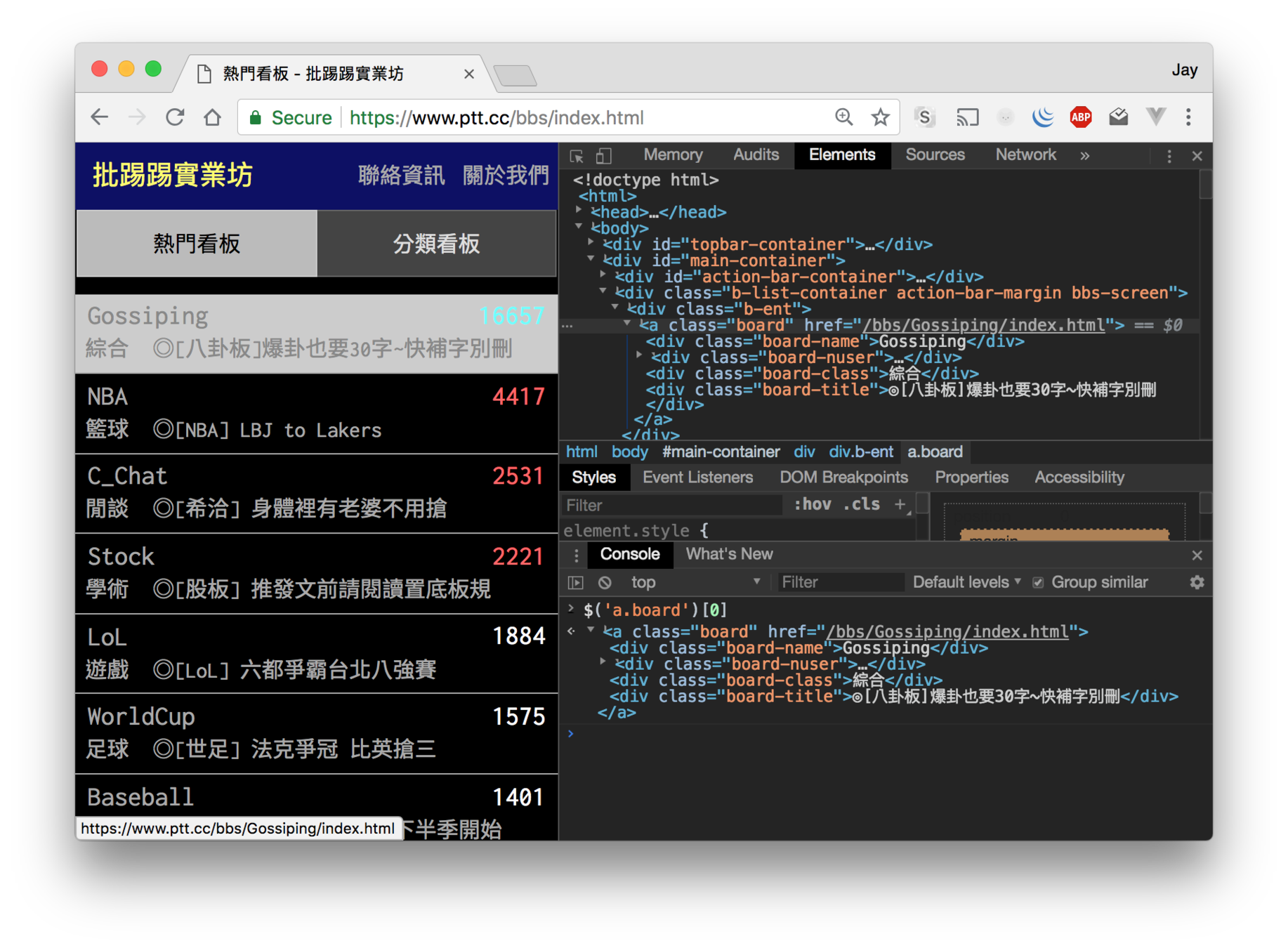Select the 熱門看板 tab
Image resolution: width=1288 pixels, height=948 pixels.
coord(197,244)
